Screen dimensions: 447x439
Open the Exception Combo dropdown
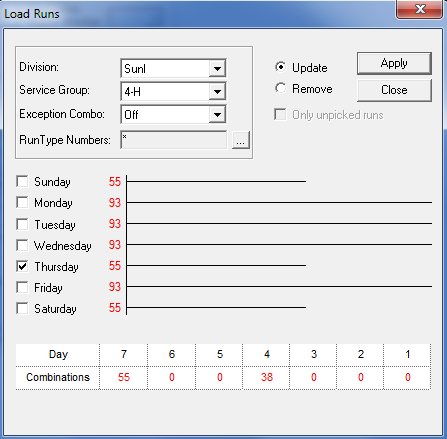(217, 115)
